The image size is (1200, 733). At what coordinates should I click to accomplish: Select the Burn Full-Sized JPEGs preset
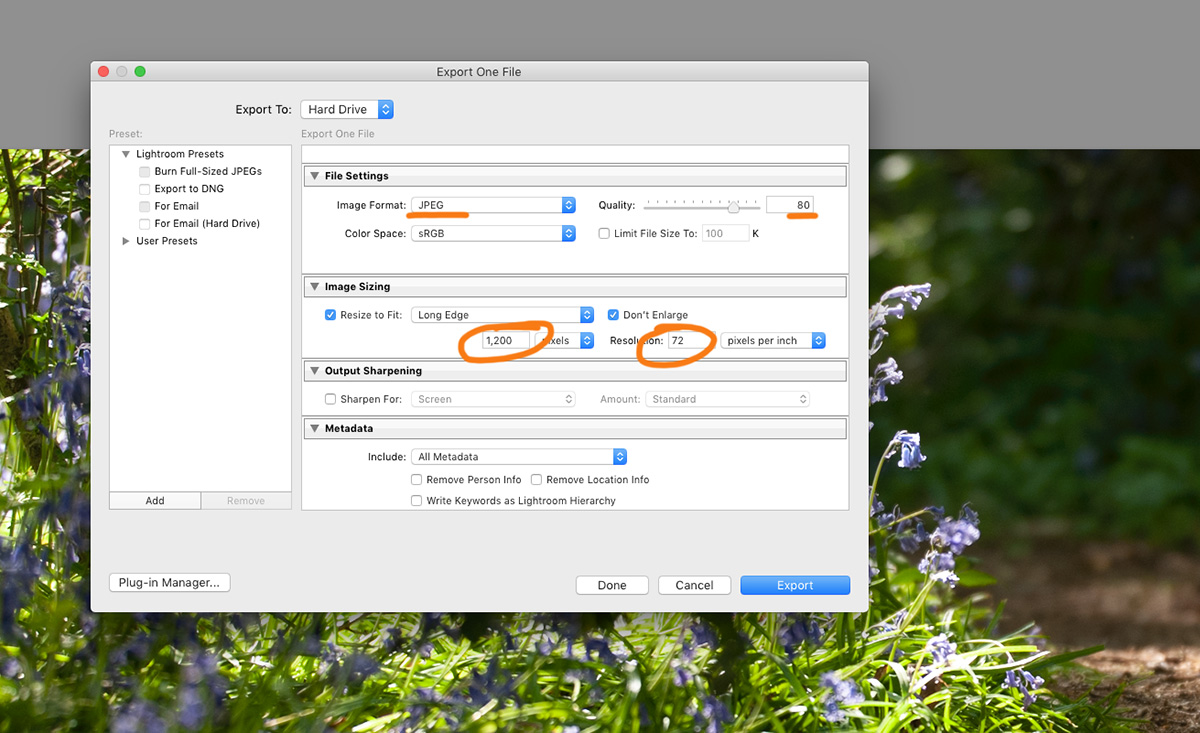[207, 172]
